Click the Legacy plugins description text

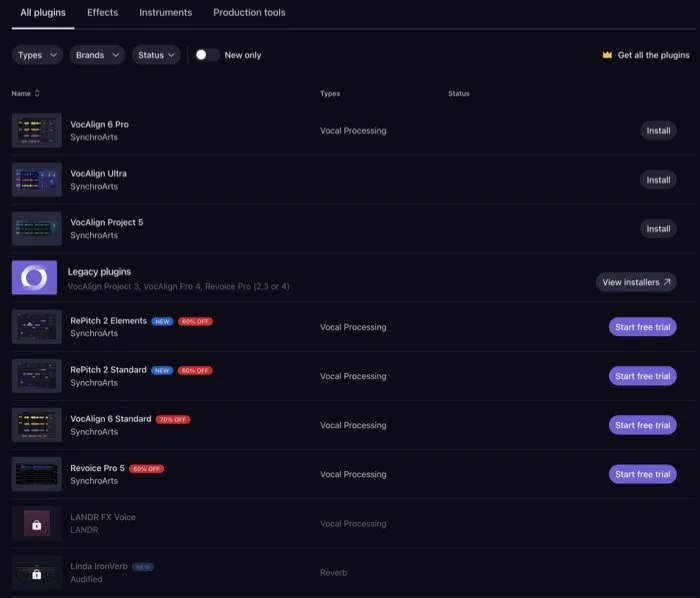tap(179, 287)
